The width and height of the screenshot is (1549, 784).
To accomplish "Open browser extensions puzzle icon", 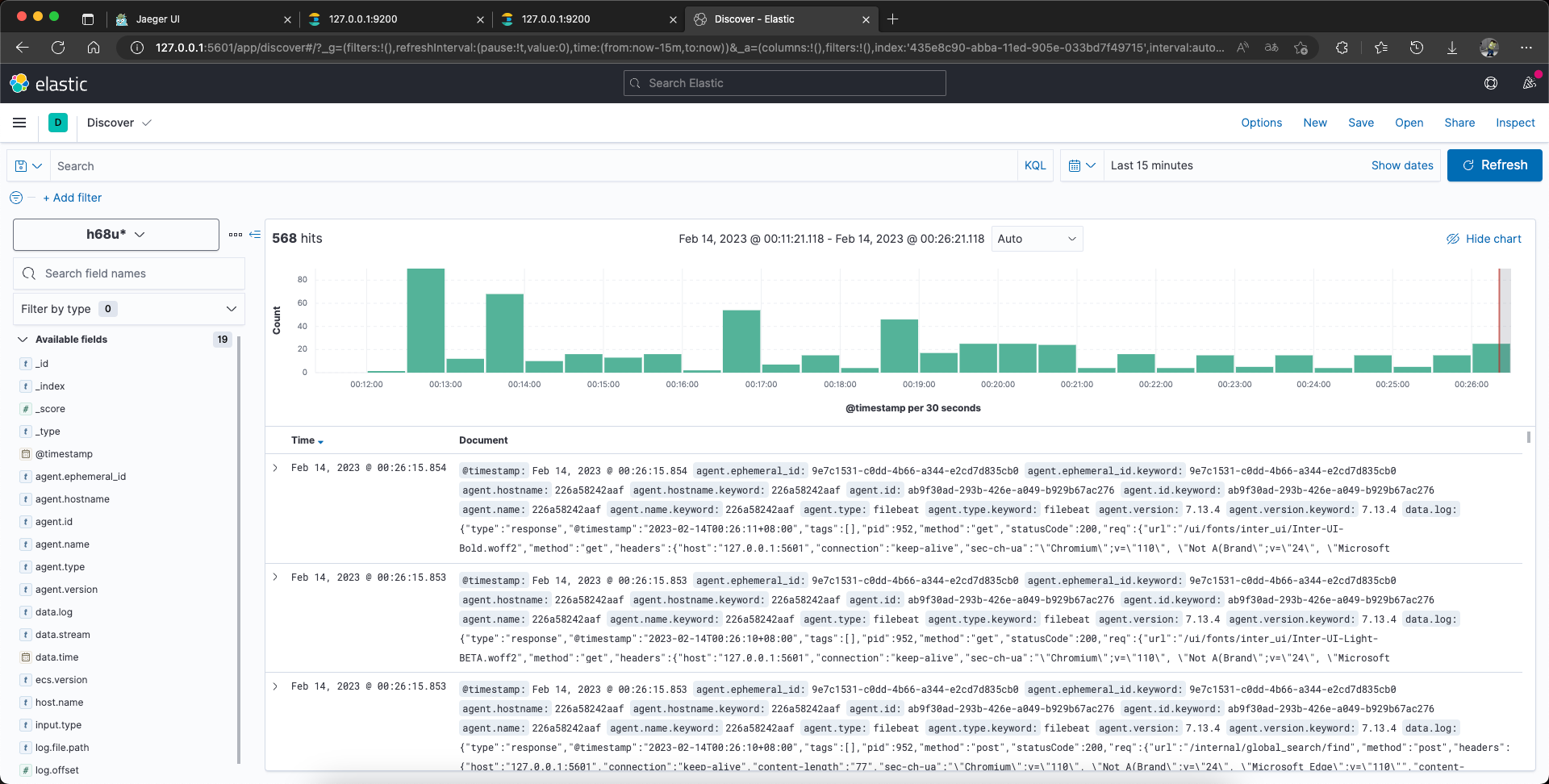I will coord(1342,48).
